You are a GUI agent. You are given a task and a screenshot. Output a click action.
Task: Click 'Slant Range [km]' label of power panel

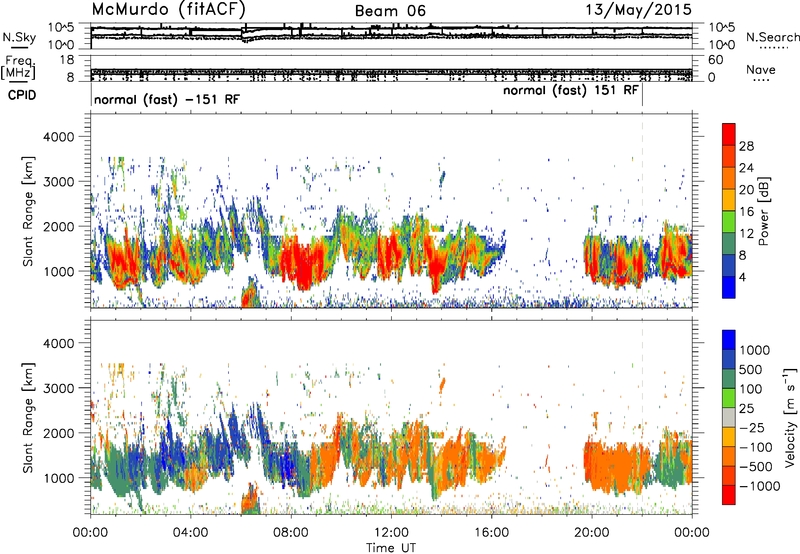[x=28, y=211]
